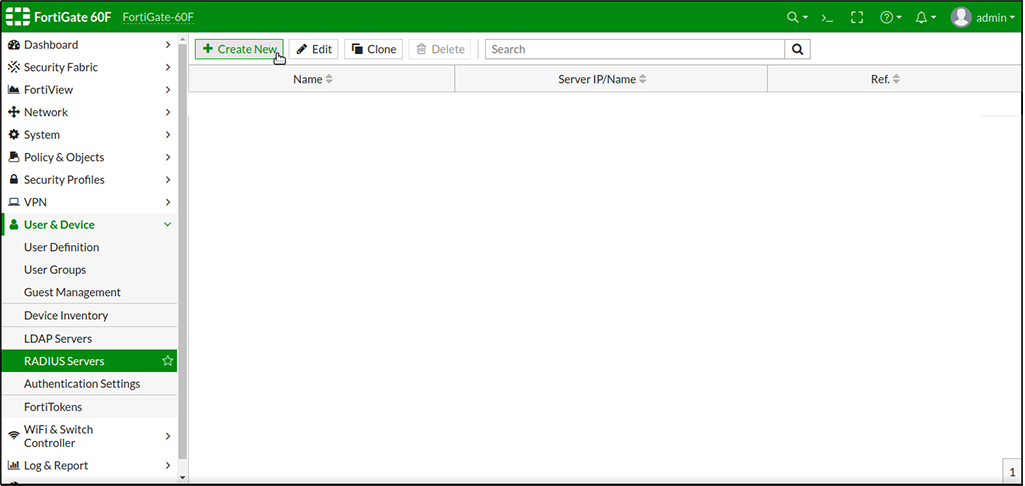Open the admin user dropdown
The height and width of the screenshot is (486, 1025).
pyautogui.click(x=982, y=18)
